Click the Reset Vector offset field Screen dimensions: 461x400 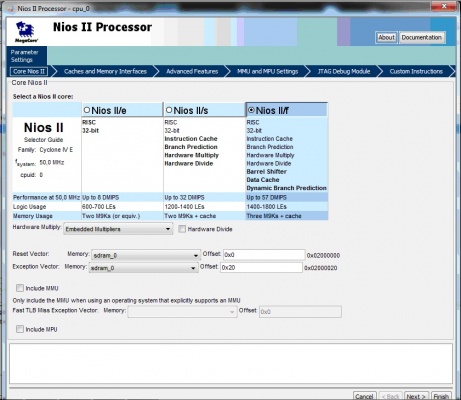(264, 255)
